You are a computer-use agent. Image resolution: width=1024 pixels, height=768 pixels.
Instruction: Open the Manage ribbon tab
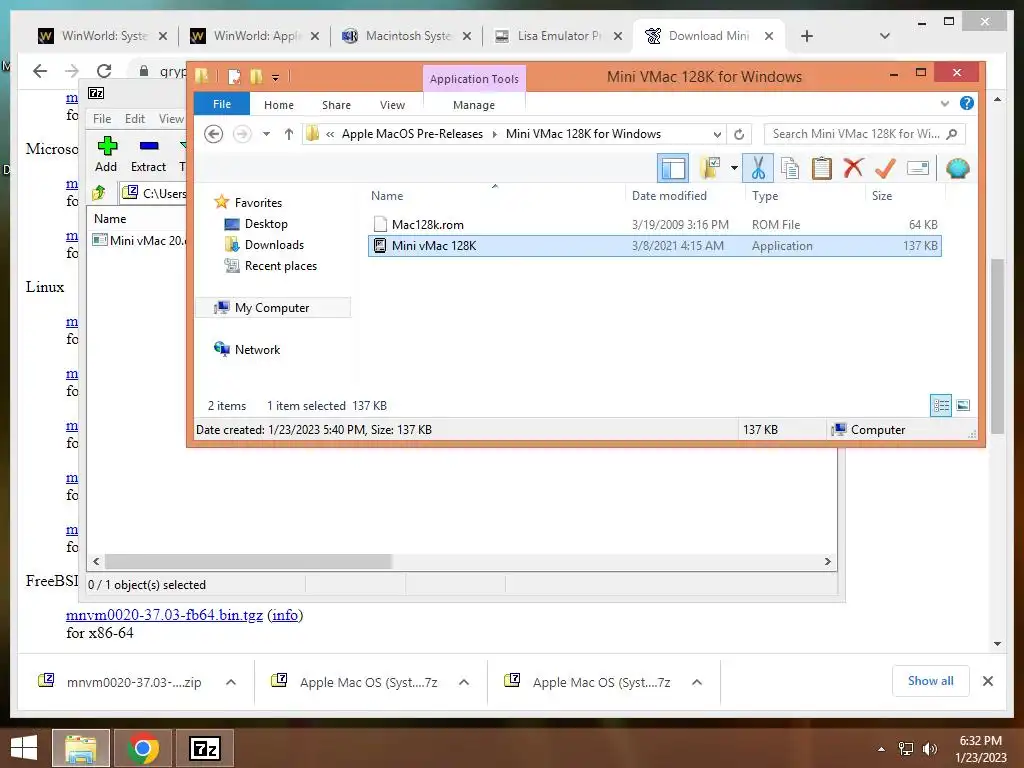pos(473,104)
